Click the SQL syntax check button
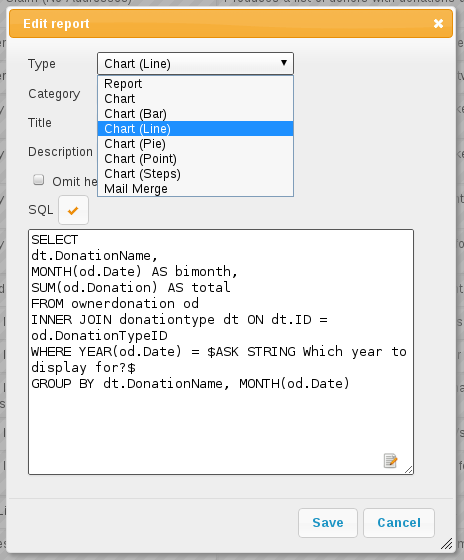464x560 pixels. click(73, 210)
